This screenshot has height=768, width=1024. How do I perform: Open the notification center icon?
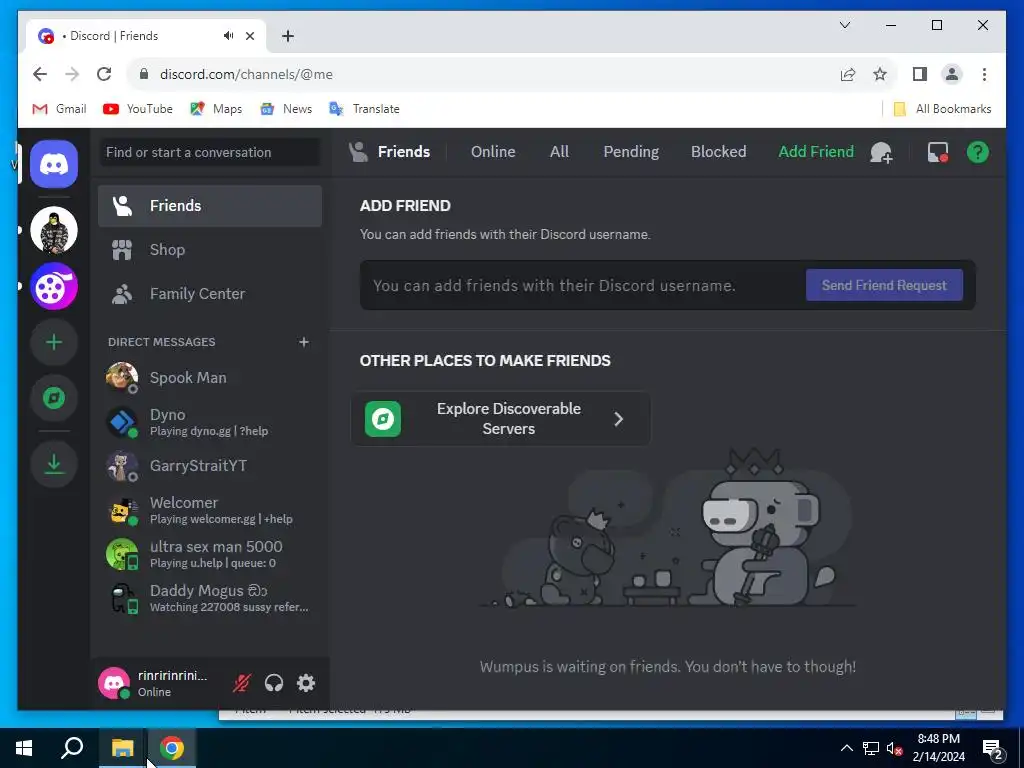pos(993,750)
